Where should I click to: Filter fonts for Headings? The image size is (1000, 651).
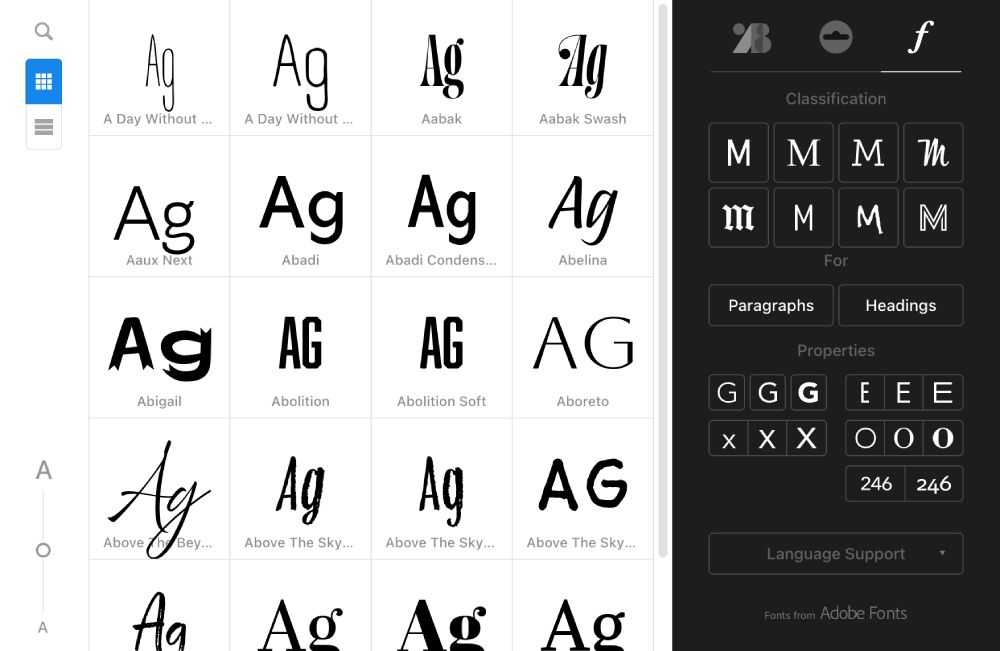[901, 305]
